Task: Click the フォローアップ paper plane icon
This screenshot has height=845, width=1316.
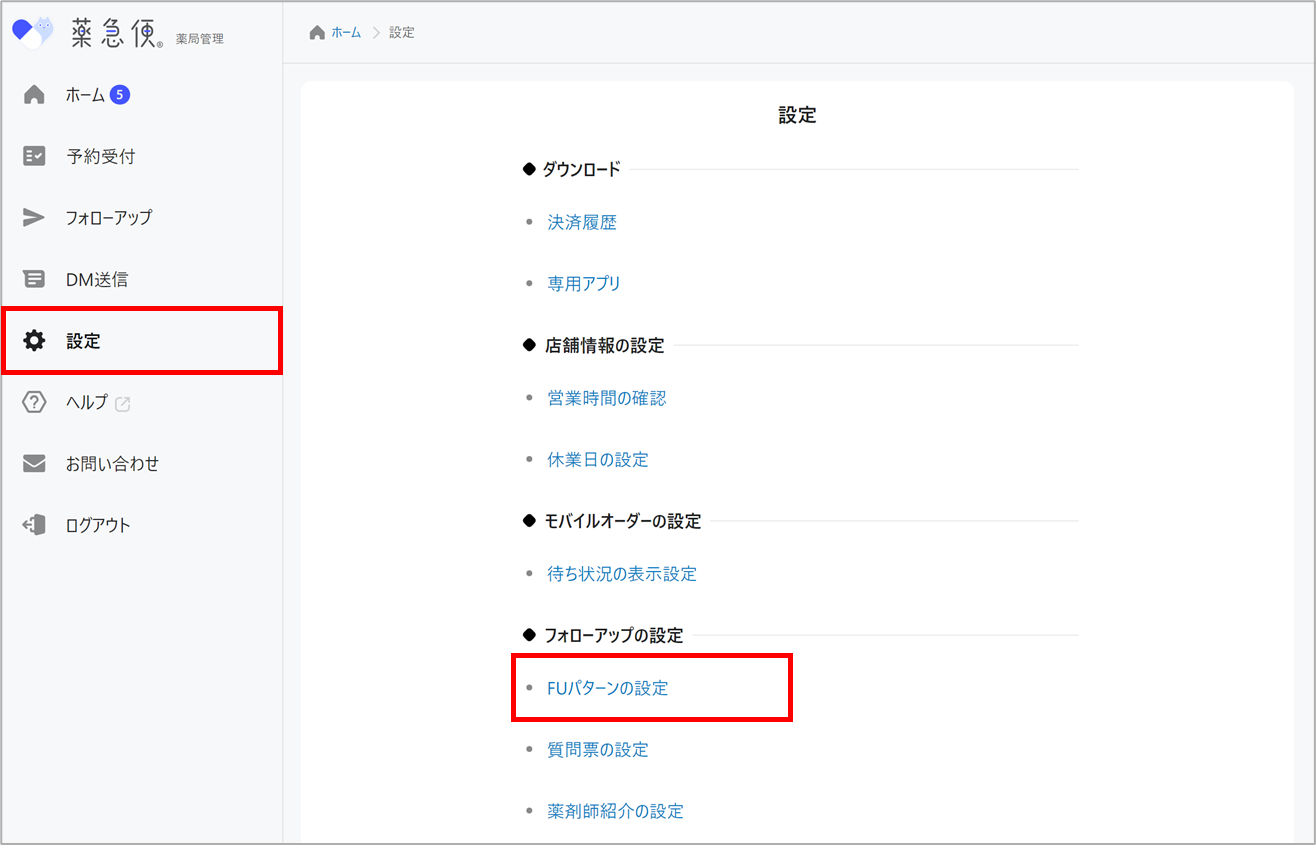Action: click(34, 218)
